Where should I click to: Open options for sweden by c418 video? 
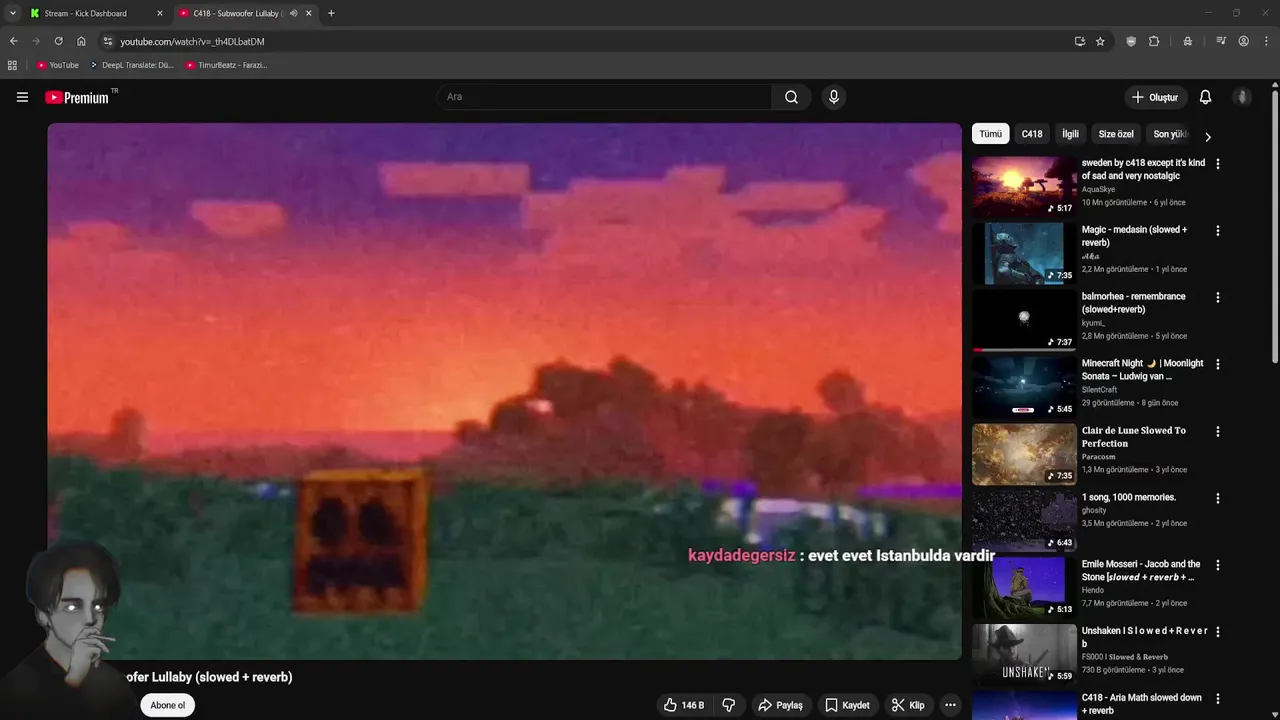coord(1217,163)
